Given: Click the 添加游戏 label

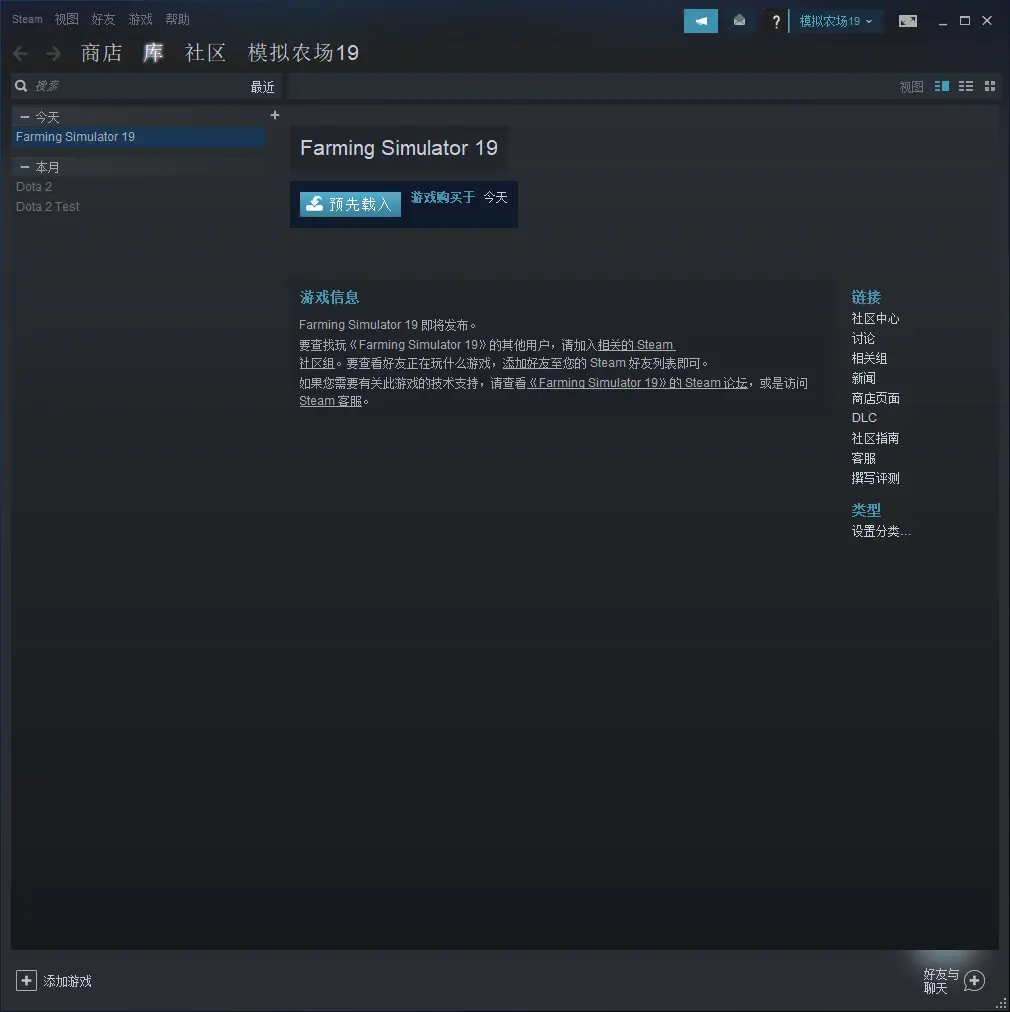Looking at the screenshot, I should (68, 981).
